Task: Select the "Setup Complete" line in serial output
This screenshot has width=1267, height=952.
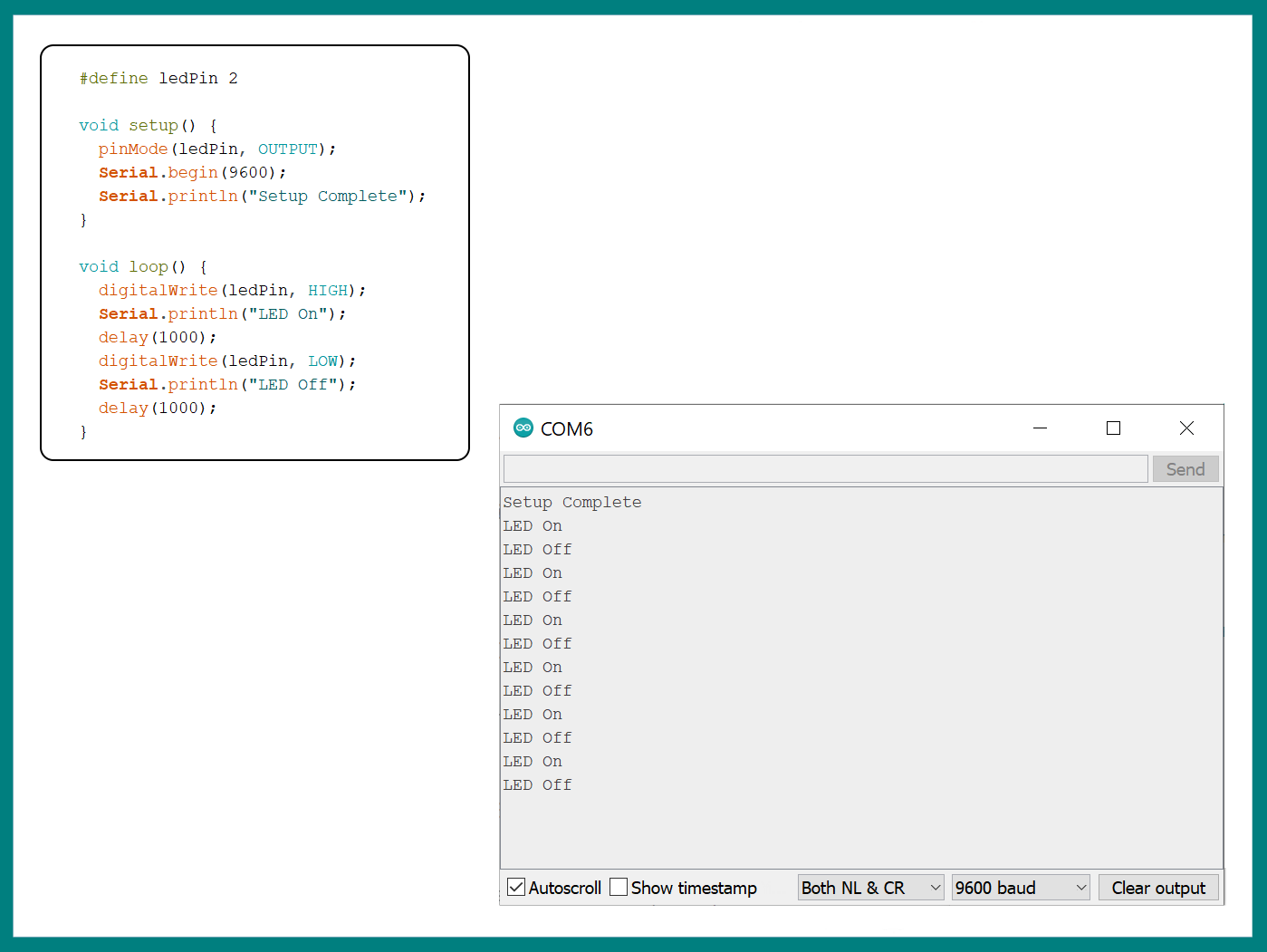Action: pyautogui.click(x=572, y=503)
